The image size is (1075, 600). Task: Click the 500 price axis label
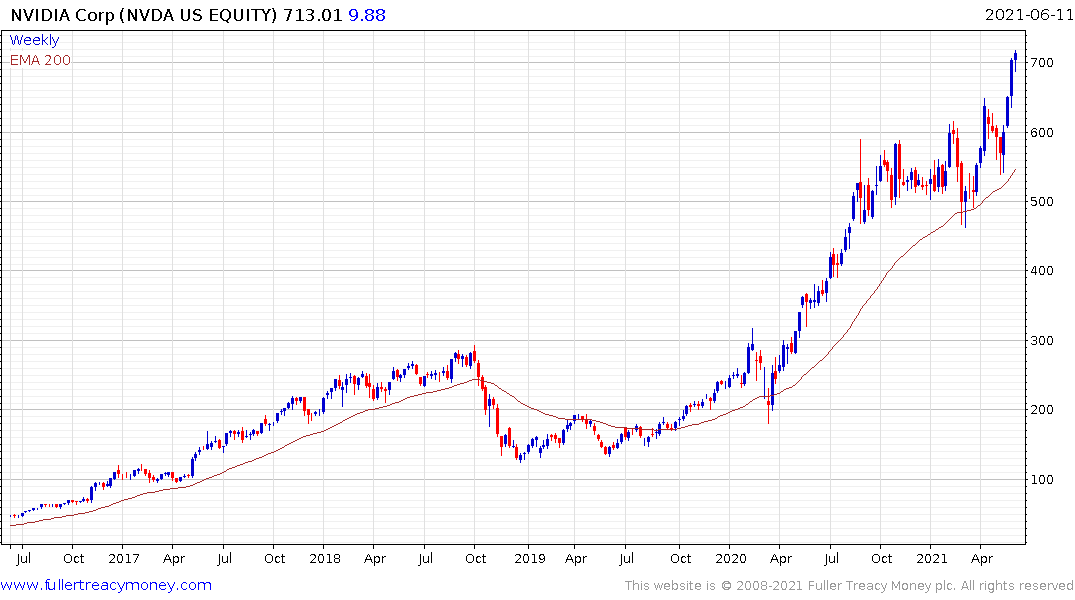(x=1042, y=202)
